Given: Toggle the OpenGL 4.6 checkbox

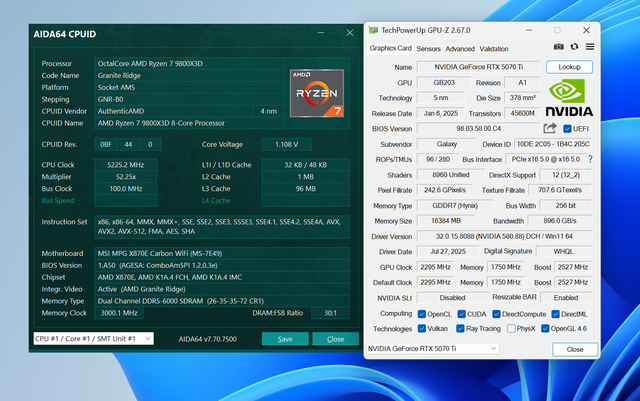Looking at the screenshot, I should [x=545, y=329].
